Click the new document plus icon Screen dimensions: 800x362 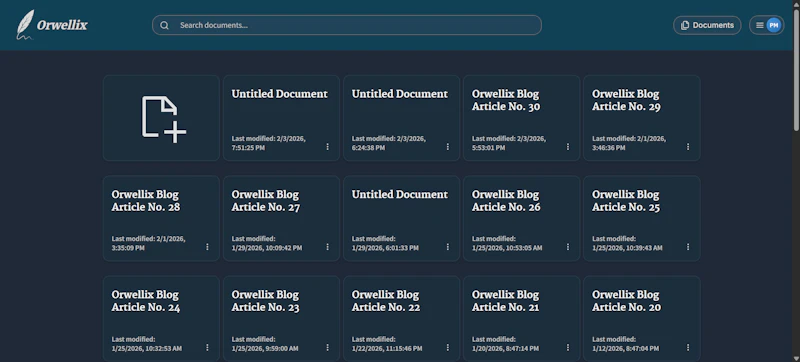coord(164,119)
